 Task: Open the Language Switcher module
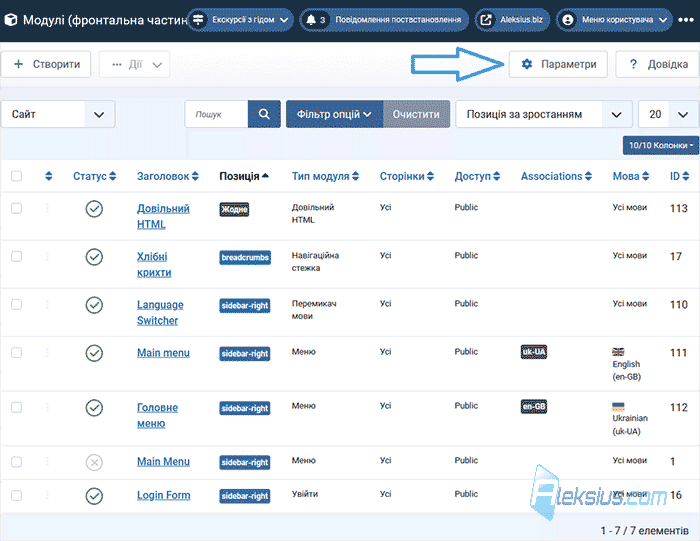click(160, 312)
